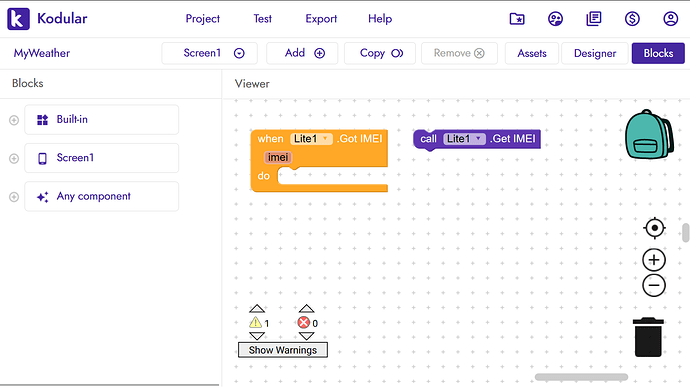This screenshot has height=388, width=690.
Task: Open the Screen1 screen selector
Action: (x=209, y=53)
